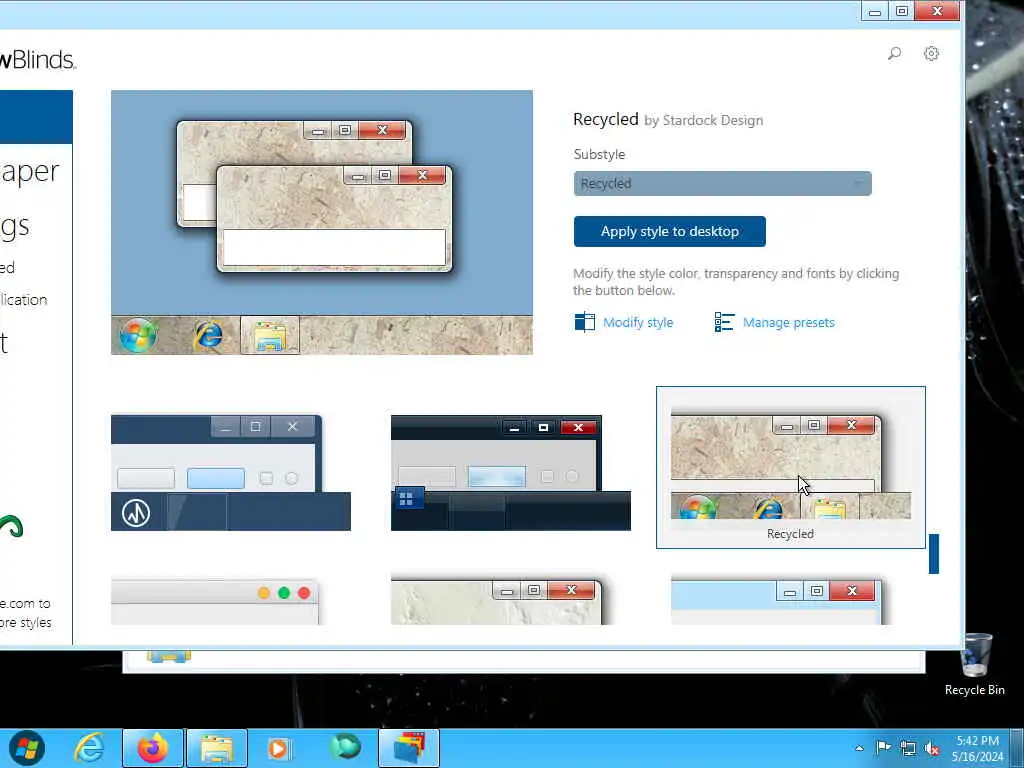Select the Recycle Bin desktop icon
Viewport: 1024px width, 768px height.
click(x=975, y=665)
